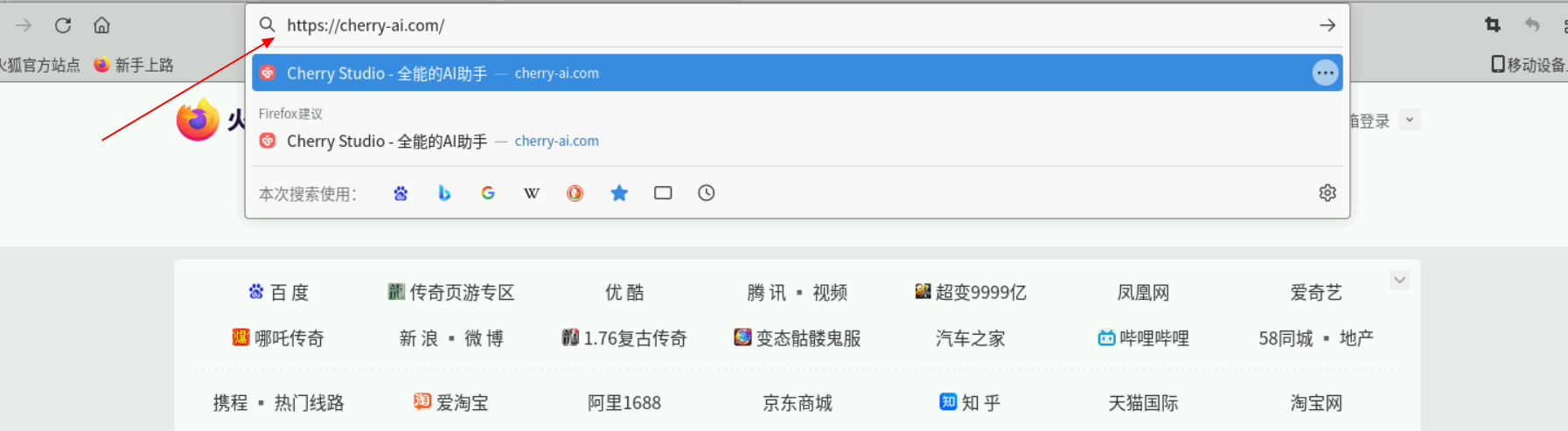Open the 百度 link
Screen dimensions: 1568x431
(x=279, y=293)
